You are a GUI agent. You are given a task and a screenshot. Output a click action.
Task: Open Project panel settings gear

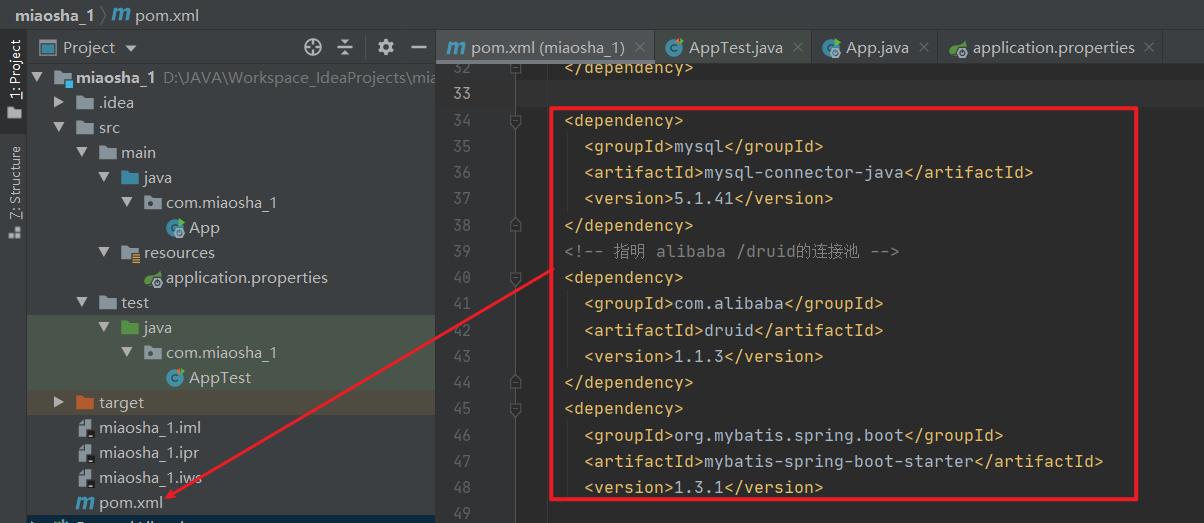[386, 47]
